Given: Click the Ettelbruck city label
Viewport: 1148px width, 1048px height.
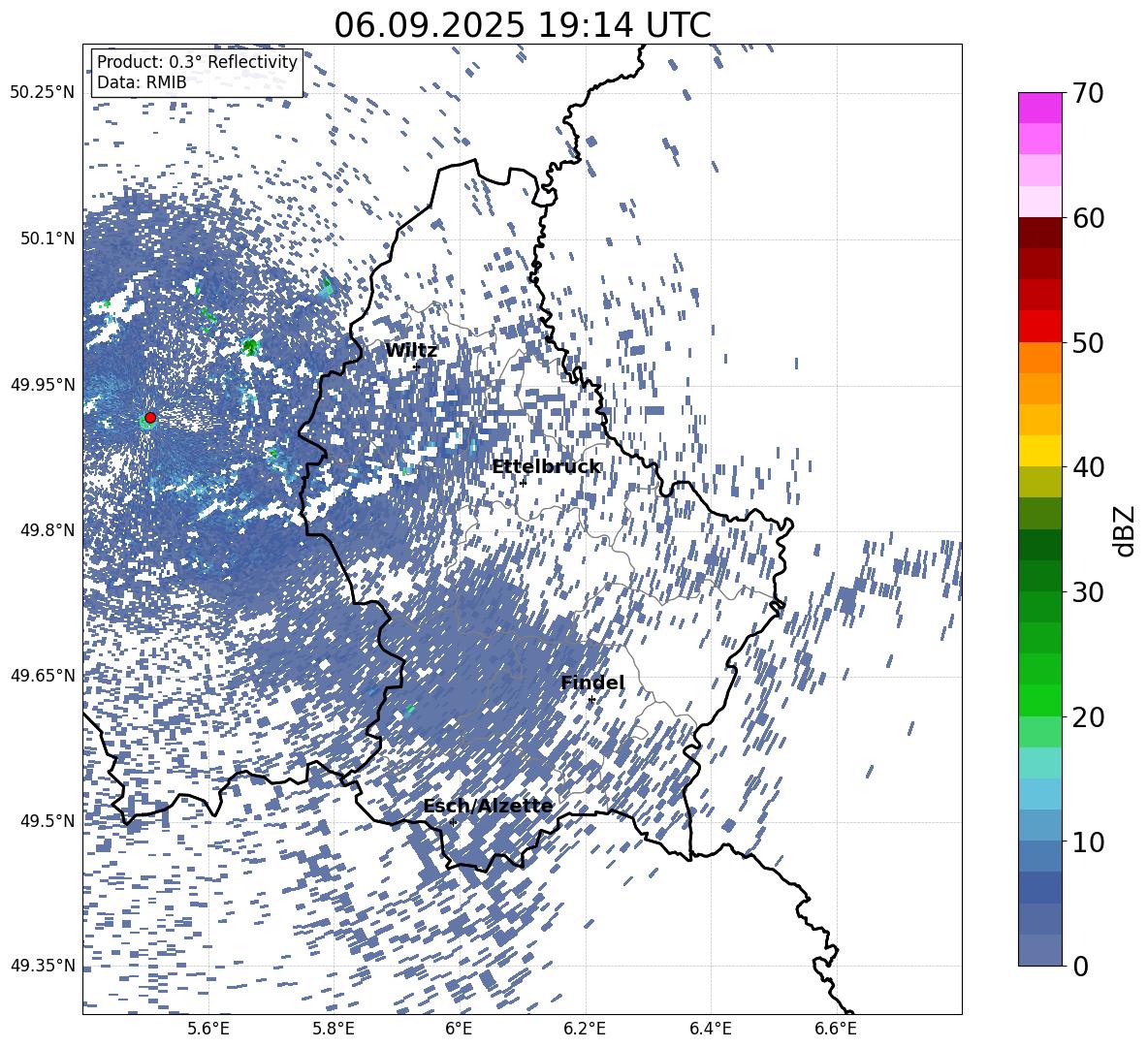Looking at the screenshot, I should (x=546, y=467).
